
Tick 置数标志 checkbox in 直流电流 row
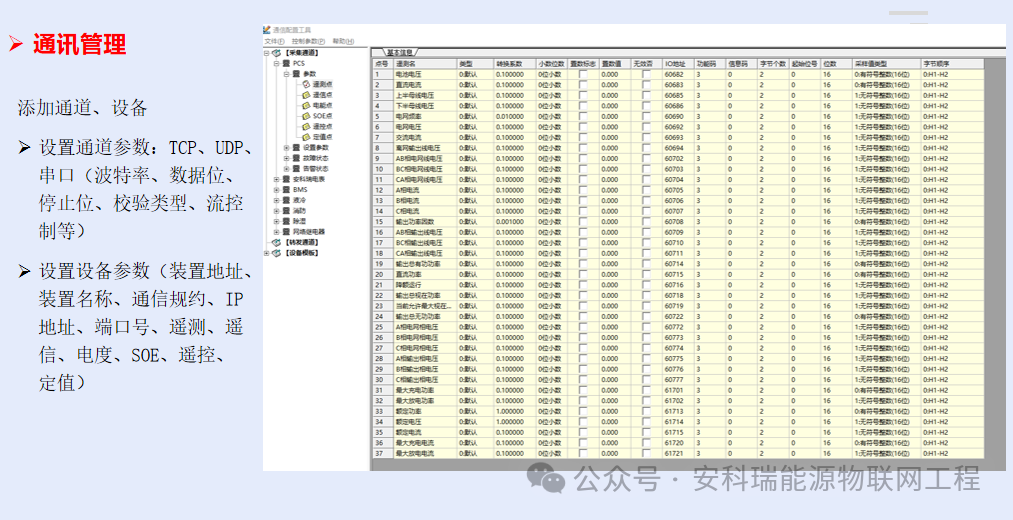[x=583, y=85]
